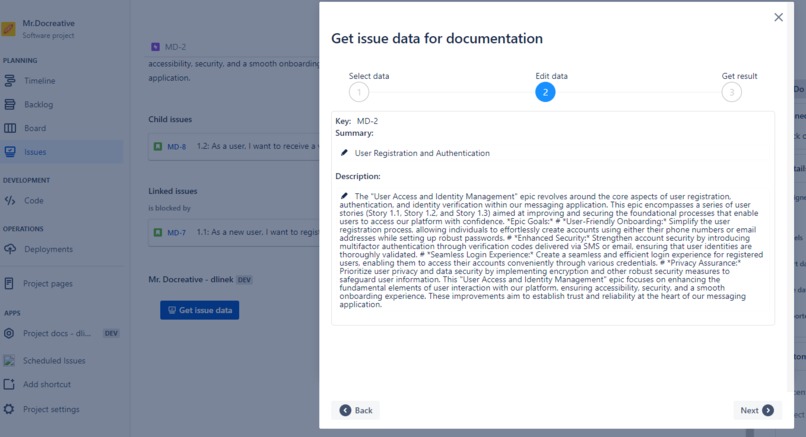Open Deployments under Operations

48,249
